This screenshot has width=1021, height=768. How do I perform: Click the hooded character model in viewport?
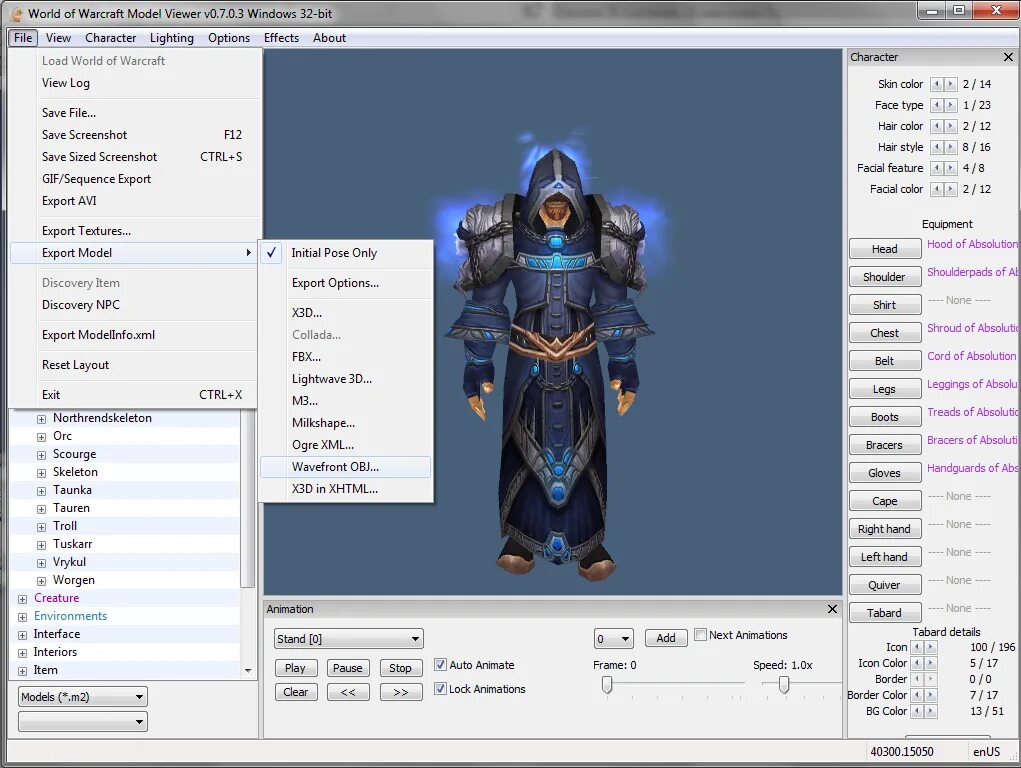click(555, 365)
